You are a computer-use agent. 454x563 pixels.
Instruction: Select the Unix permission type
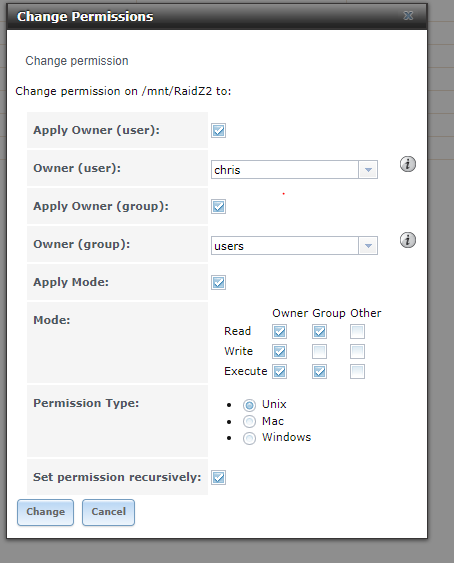(249, 405)
